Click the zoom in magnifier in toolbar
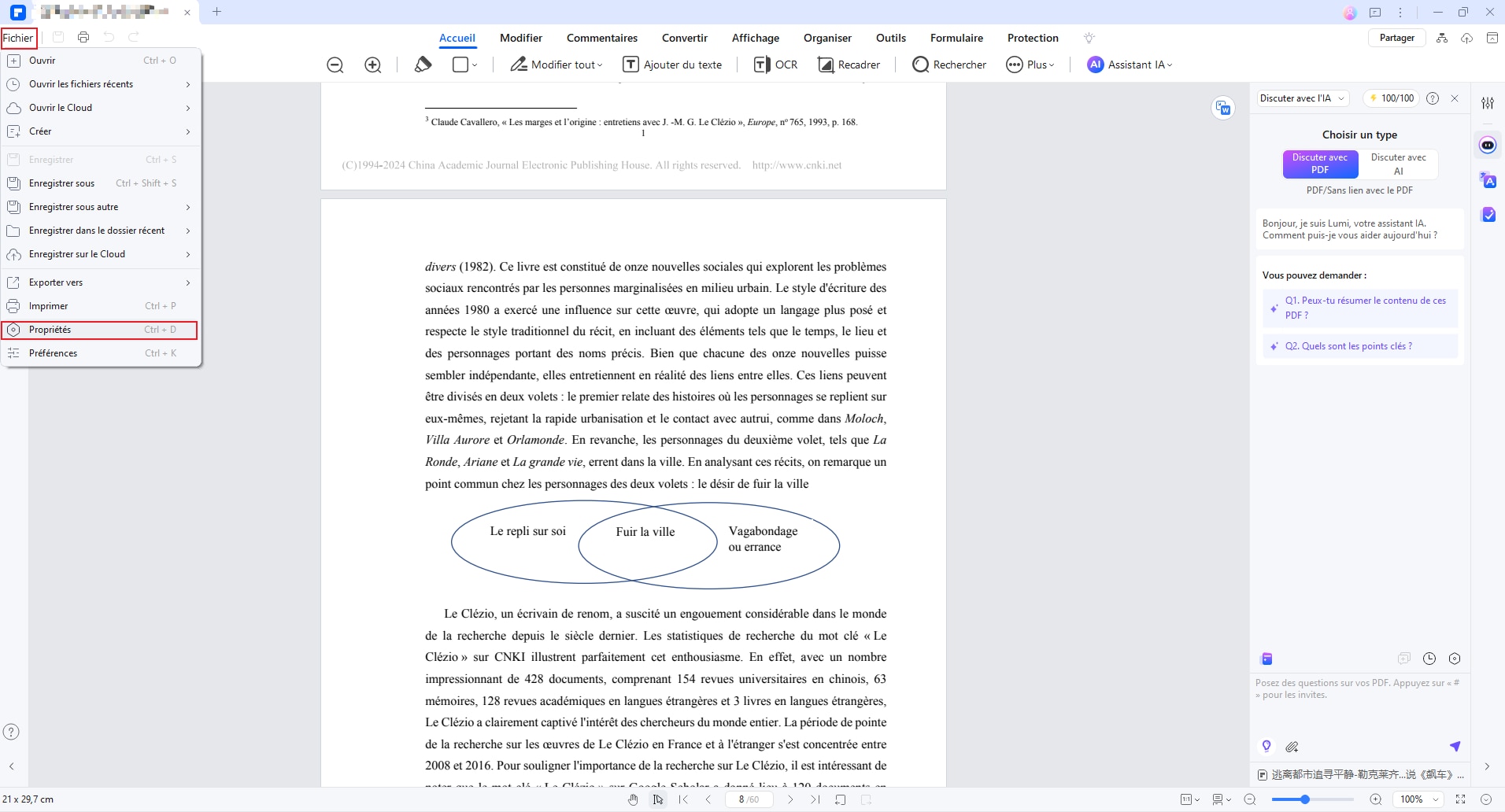This screenshot has width=1505, height=812. click(x=373, y=65)
